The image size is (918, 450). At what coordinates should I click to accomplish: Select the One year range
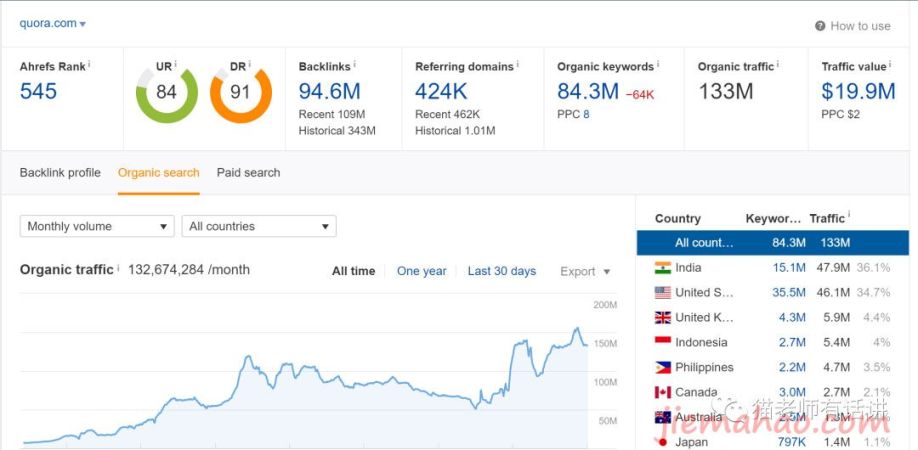[422, 271]
